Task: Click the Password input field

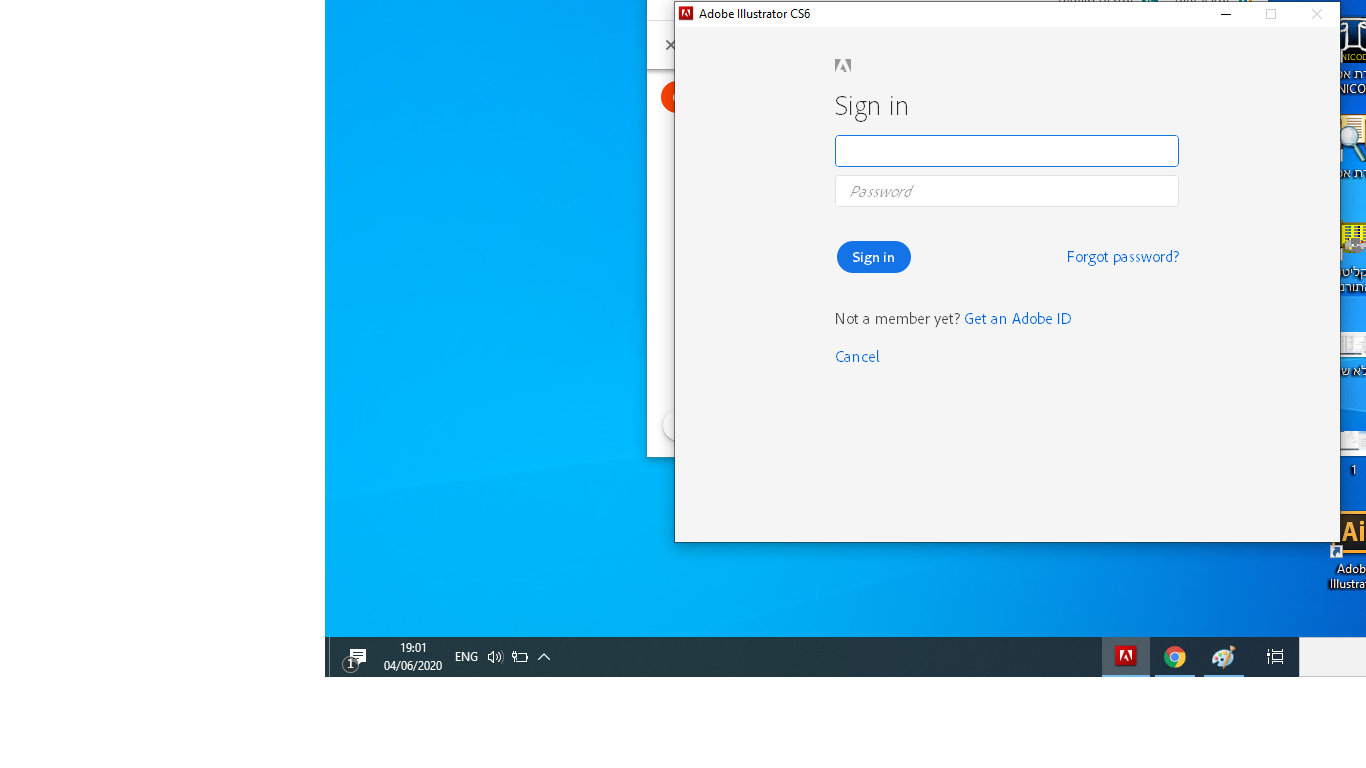Action: click(1007, 191)
